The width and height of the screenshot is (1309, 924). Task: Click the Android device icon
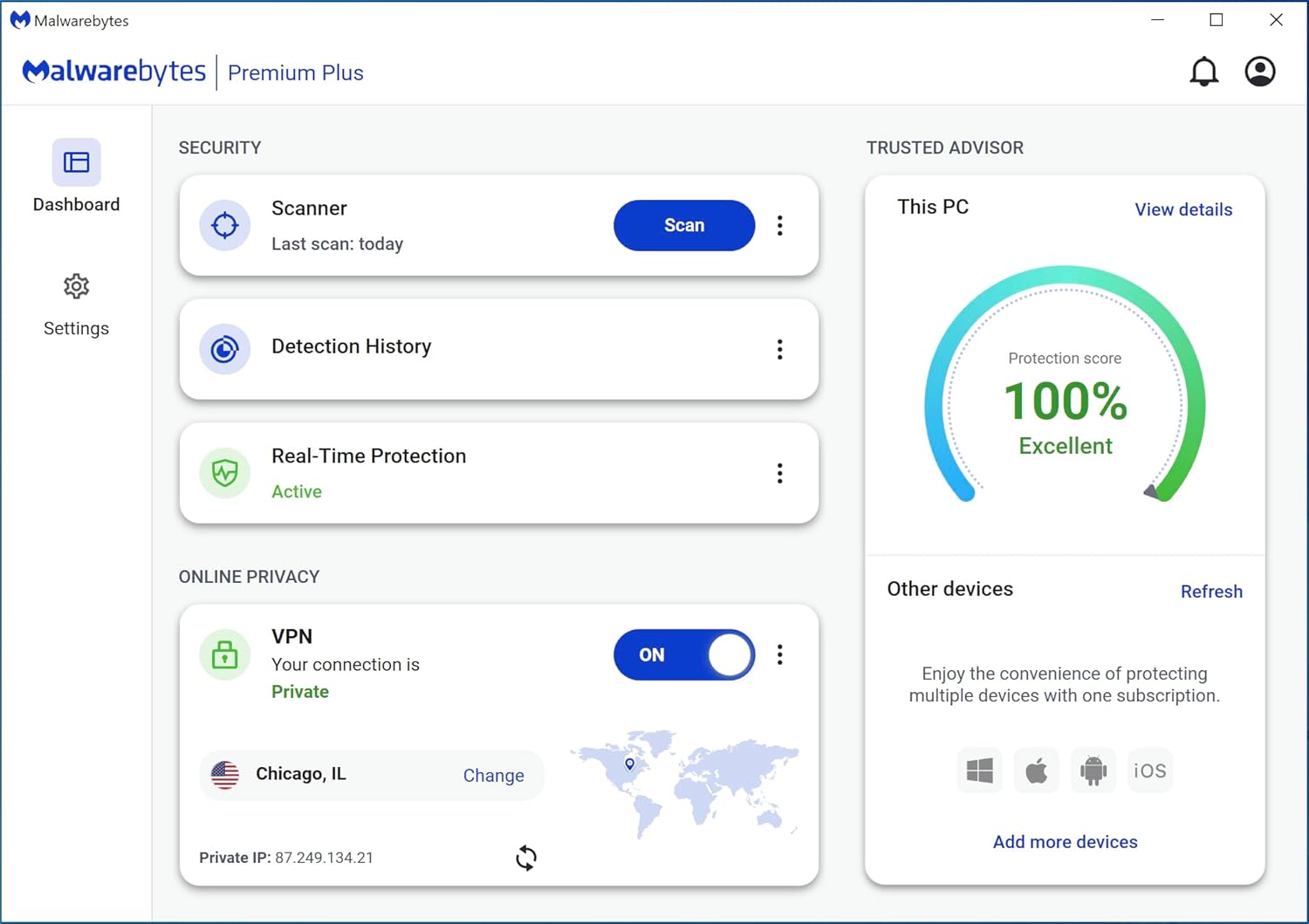[1093, 770]
